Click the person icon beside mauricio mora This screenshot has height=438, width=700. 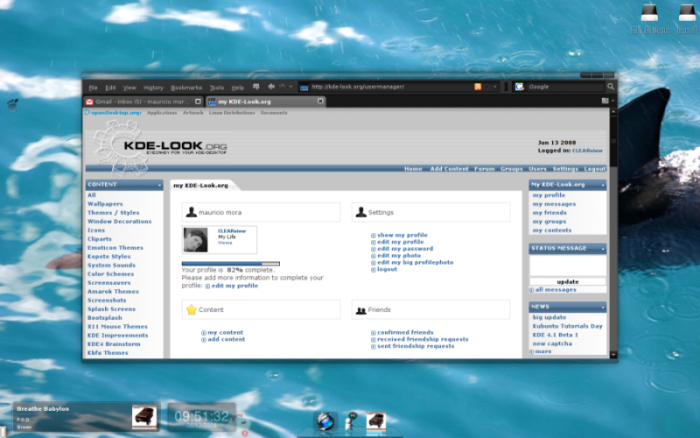coord(191,212)
